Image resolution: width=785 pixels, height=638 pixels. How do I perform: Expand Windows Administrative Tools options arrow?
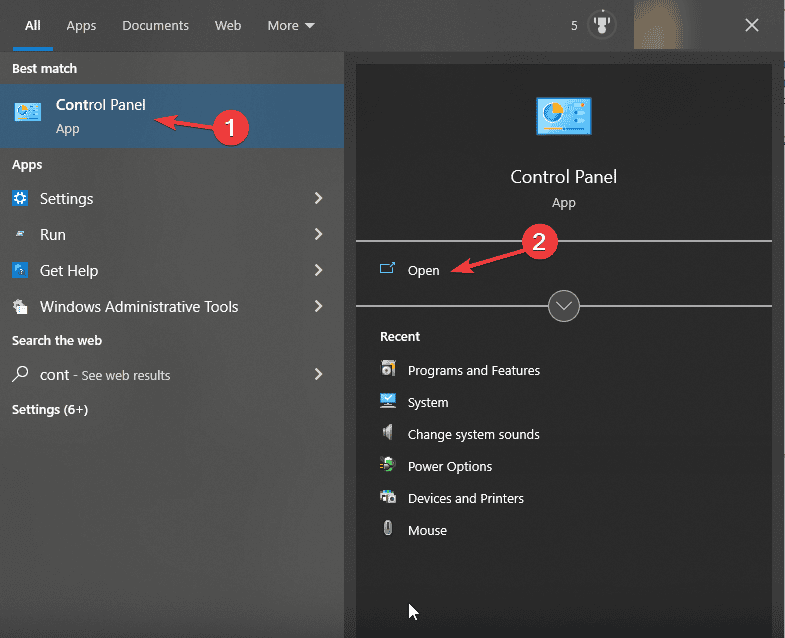pyautogui.click(x=318, y=306)
